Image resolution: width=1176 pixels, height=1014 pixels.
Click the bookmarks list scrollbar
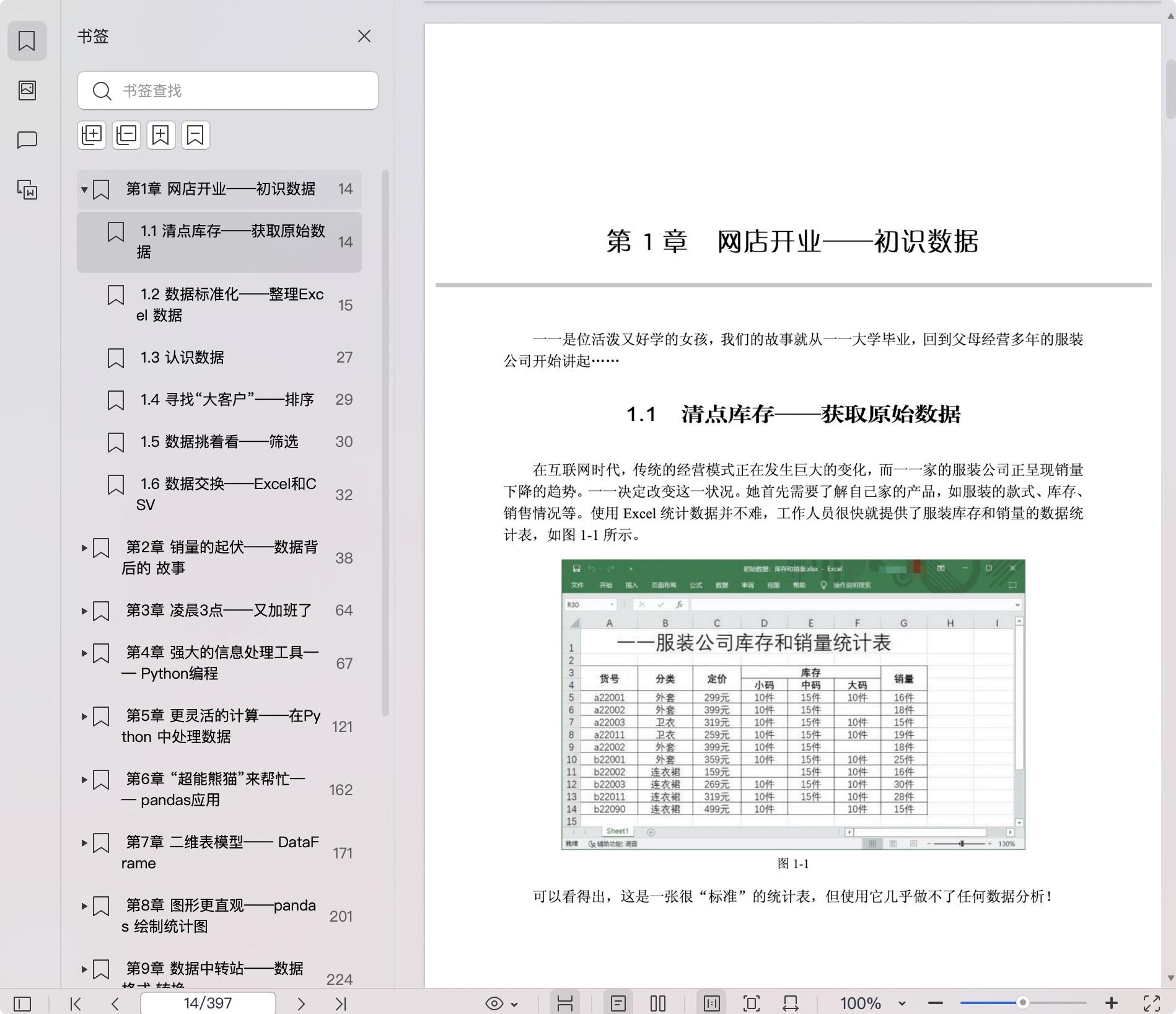[x=385, y=443]
